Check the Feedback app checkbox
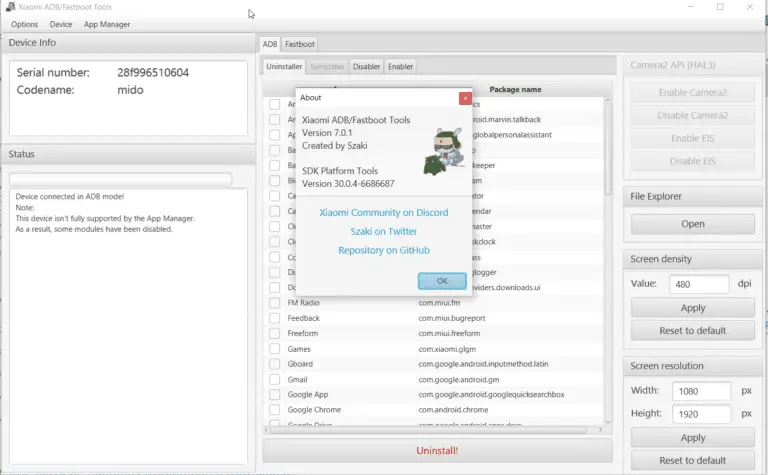768x475 pixels. (274, 318)
